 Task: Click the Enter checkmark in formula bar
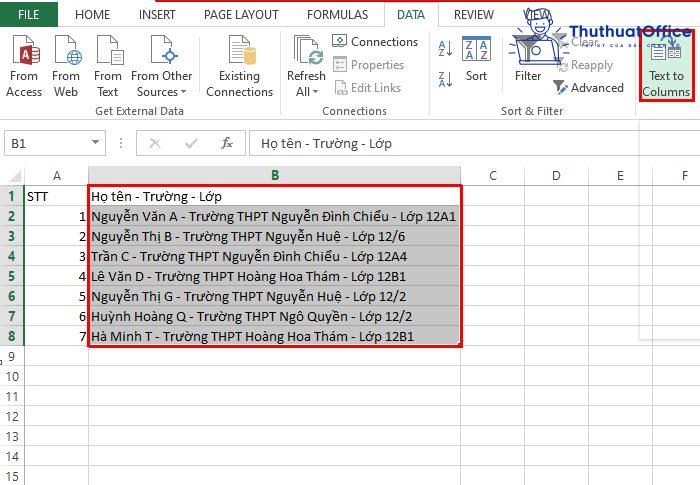191,143
